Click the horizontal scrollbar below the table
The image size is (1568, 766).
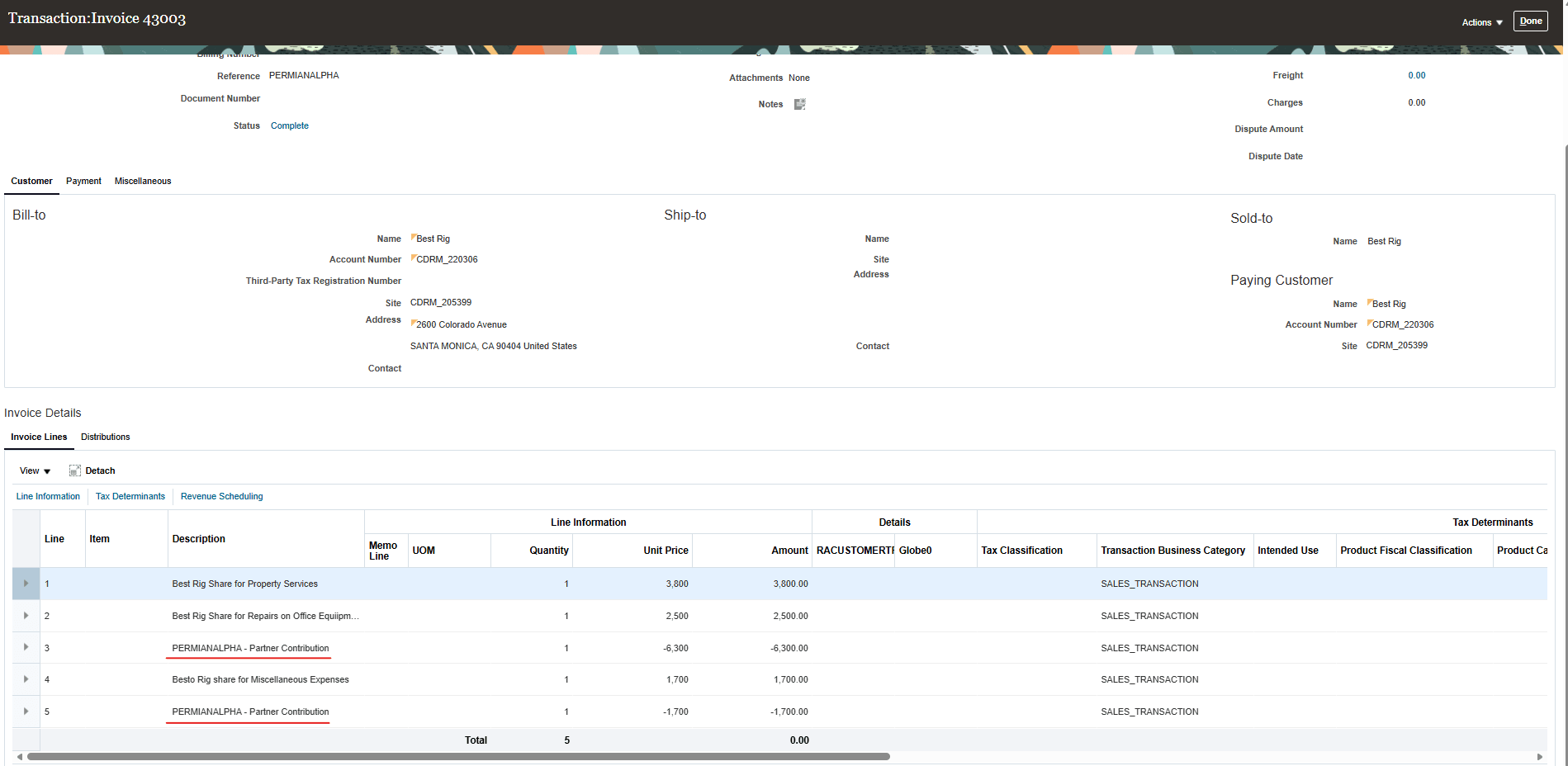point(462,755)
